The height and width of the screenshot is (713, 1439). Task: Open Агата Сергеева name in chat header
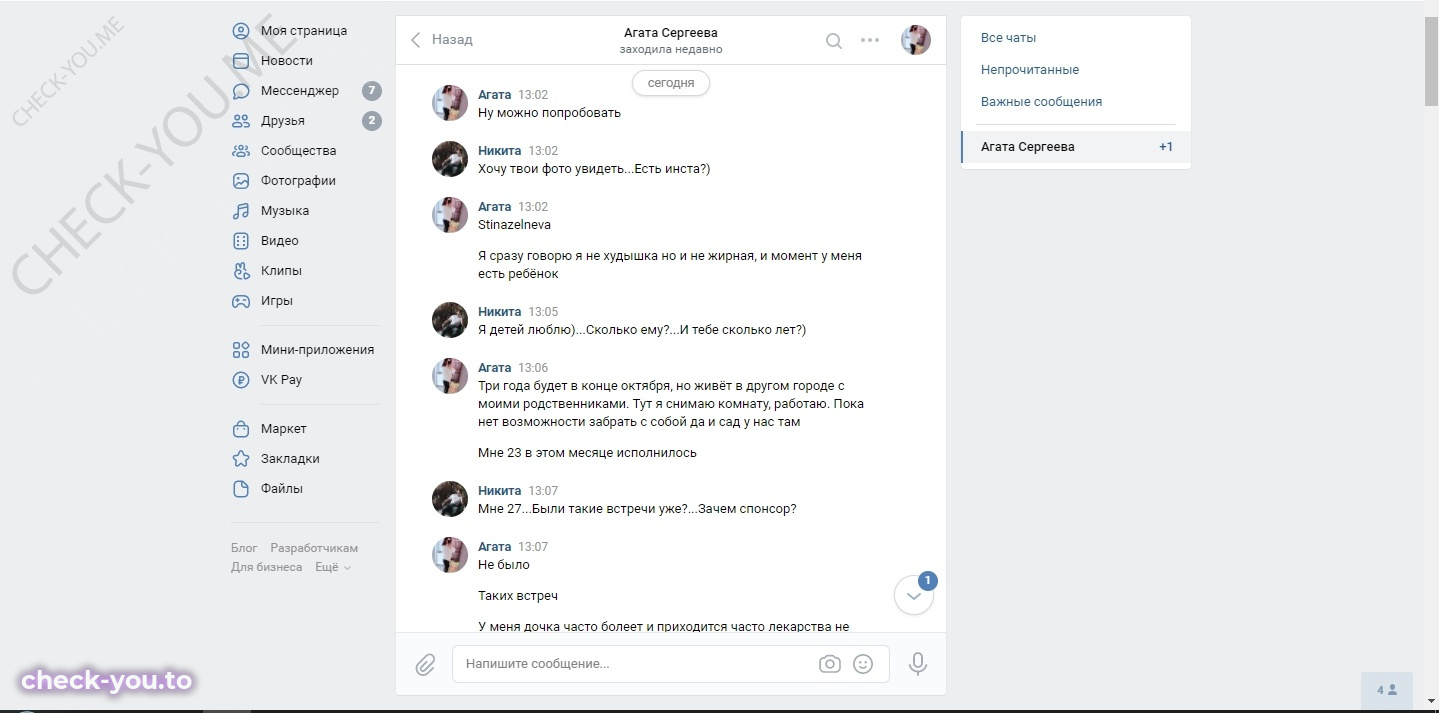[x=671, y=33]
